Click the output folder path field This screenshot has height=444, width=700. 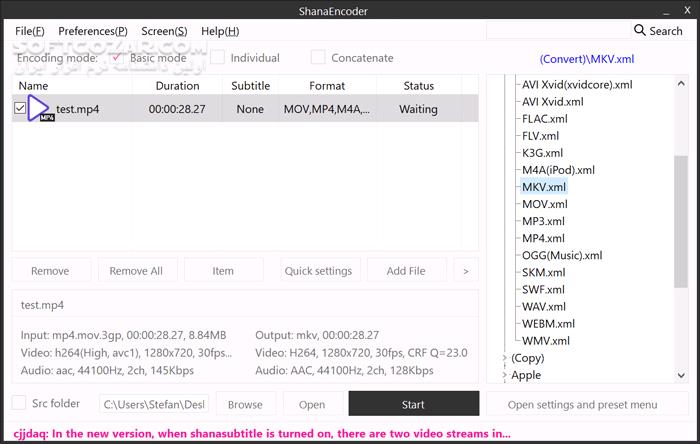click(x=154, y=404)
